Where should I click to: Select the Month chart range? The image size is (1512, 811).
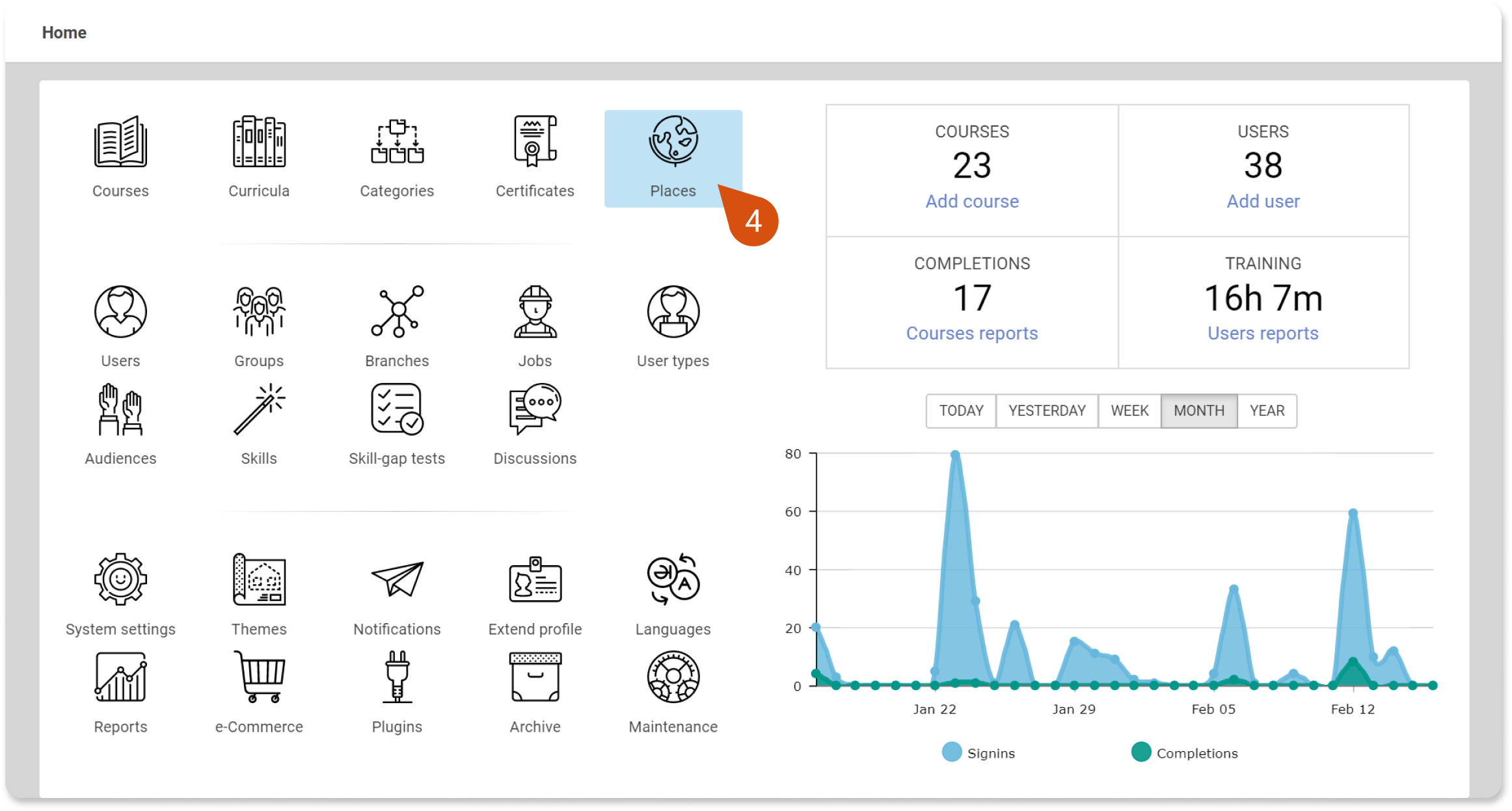coord(1199,411)
